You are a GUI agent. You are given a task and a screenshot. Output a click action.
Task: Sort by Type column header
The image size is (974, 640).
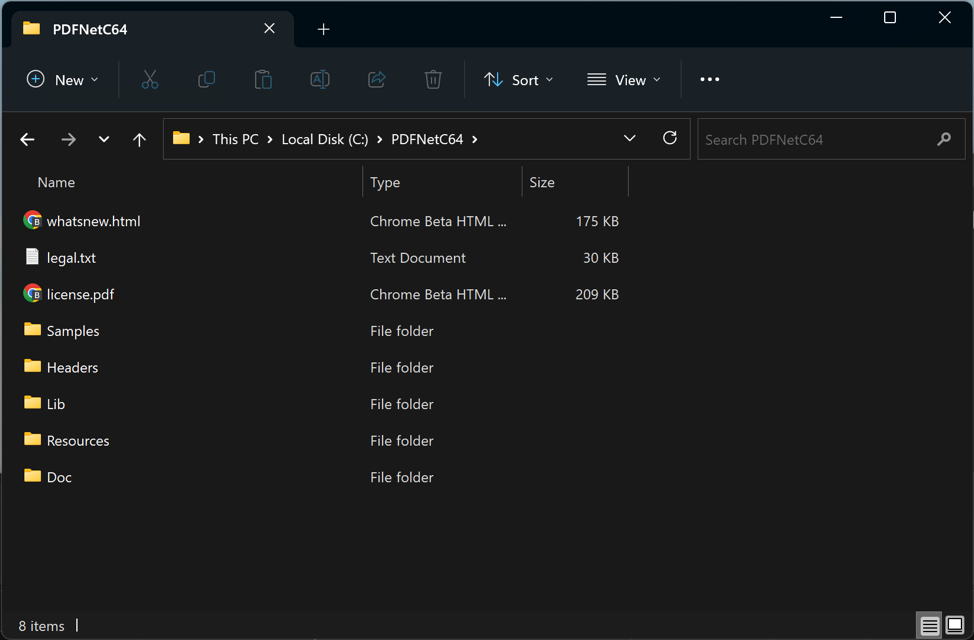pos(385,182)
